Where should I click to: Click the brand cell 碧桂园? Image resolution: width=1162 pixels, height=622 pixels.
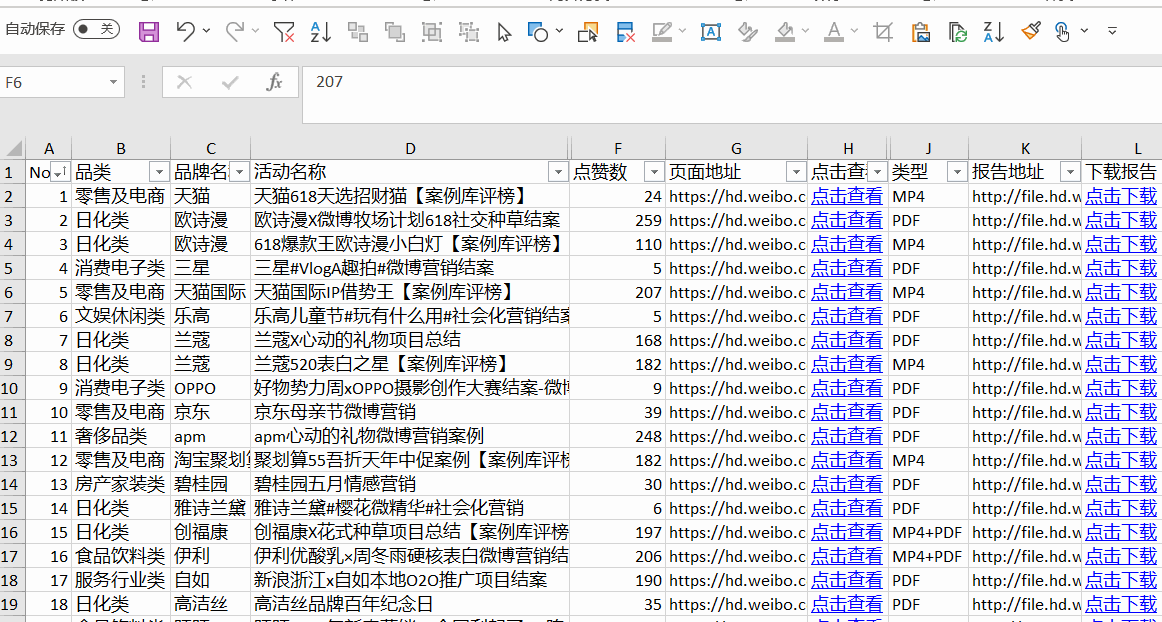[x=210, y=484]
